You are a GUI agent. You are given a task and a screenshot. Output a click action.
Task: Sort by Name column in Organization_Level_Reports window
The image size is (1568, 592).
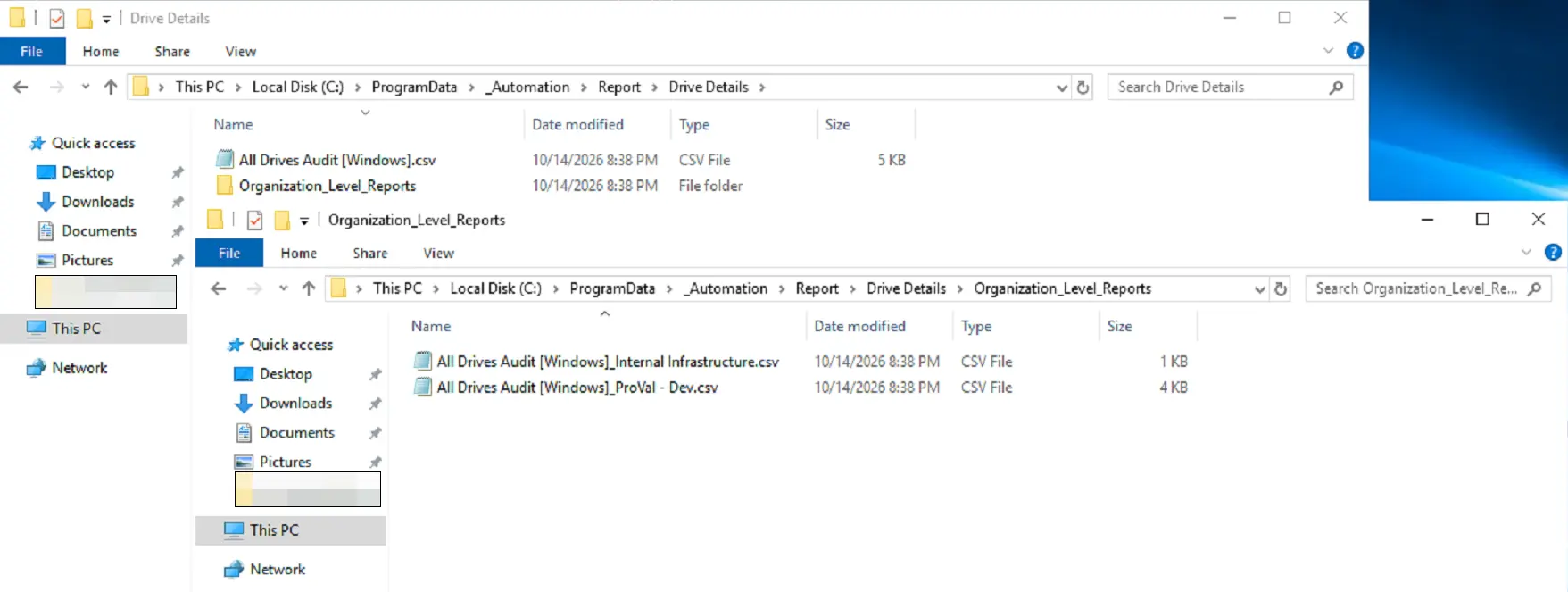[431, 327]
